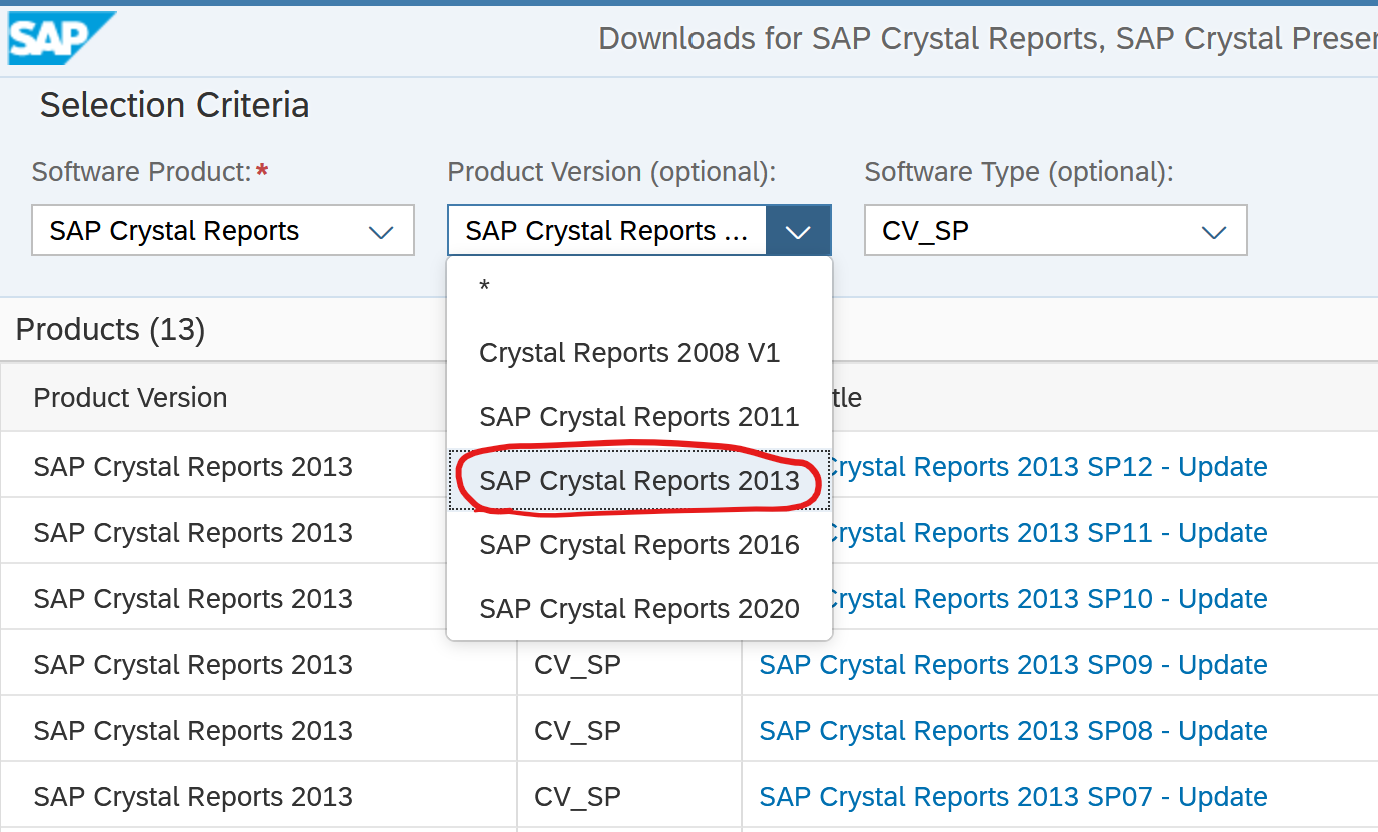This screenshot has width=1378, height=832.
Task: Open Crystal Reports 2013 SP07 Update link
Action: pyautogui.click(x=1012, y=797)
